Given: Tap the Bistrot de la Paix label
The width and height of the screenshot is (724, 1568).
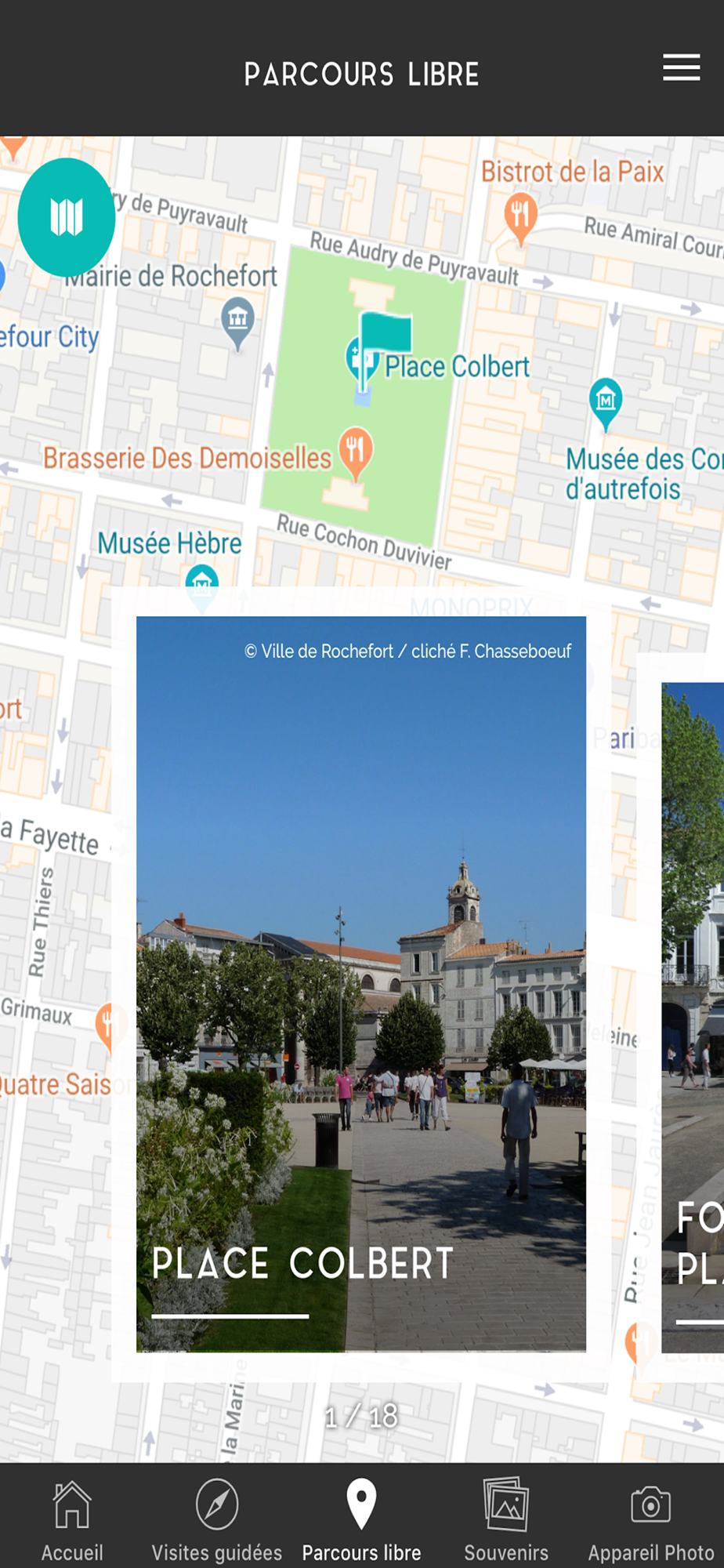Looking at the screenshot, I should click(x=573, y=171).
